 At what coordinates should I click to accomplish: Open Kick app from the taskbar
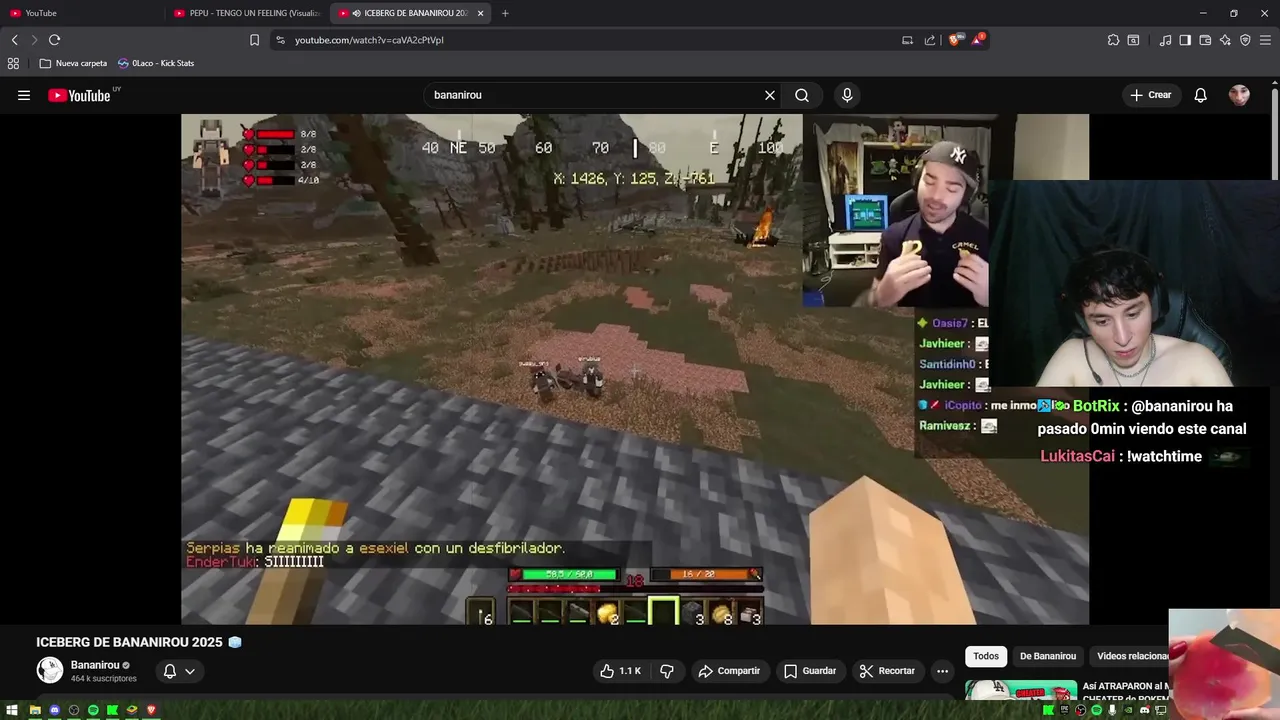[x=113, y=710]
